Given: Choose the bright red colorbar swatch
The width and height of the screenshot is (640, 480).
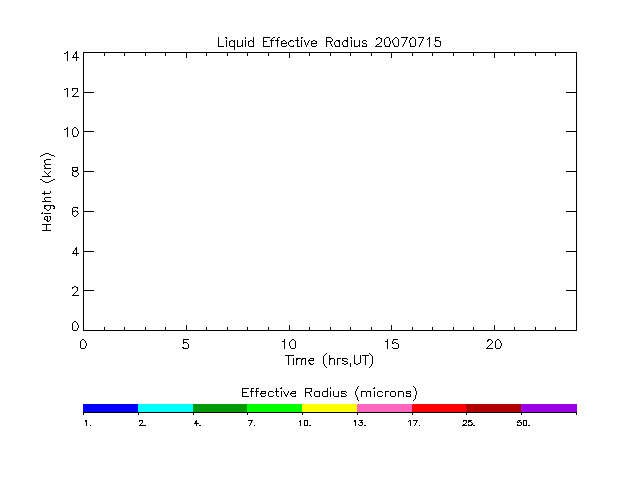Looking at the screenshot, I should tap(439, 408).
